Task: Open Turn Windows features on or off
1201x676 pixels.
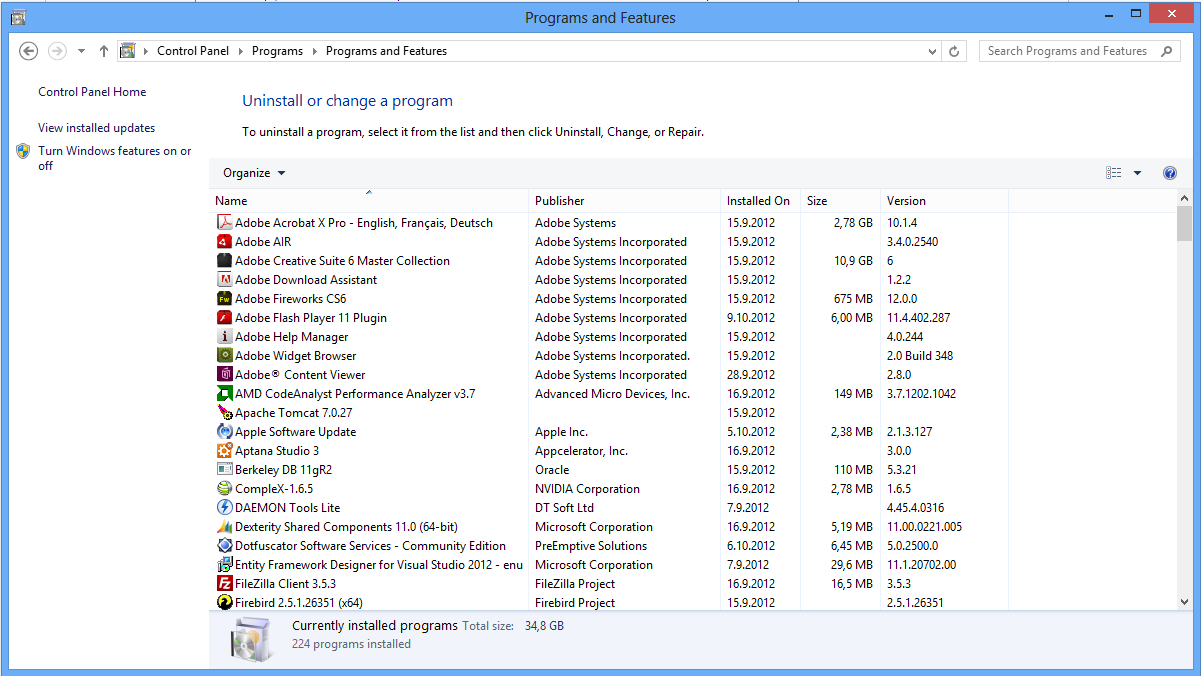Action: point(114,152)
